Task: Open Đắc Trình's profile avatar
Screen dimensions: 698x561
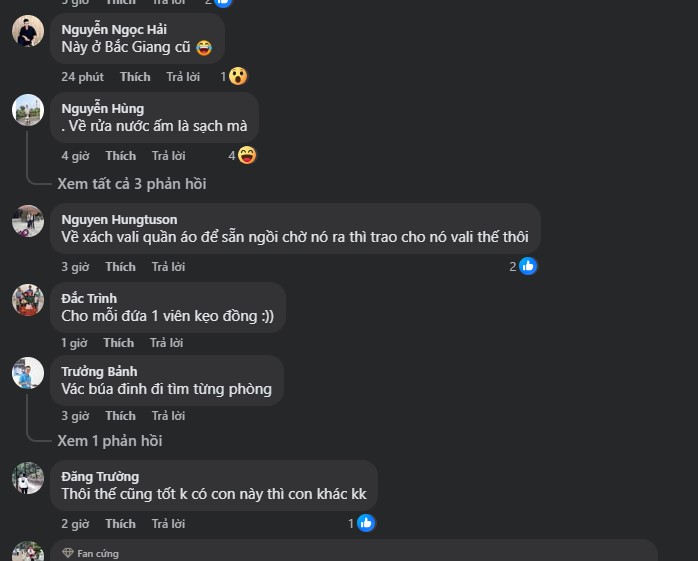Action: (28, 300)
